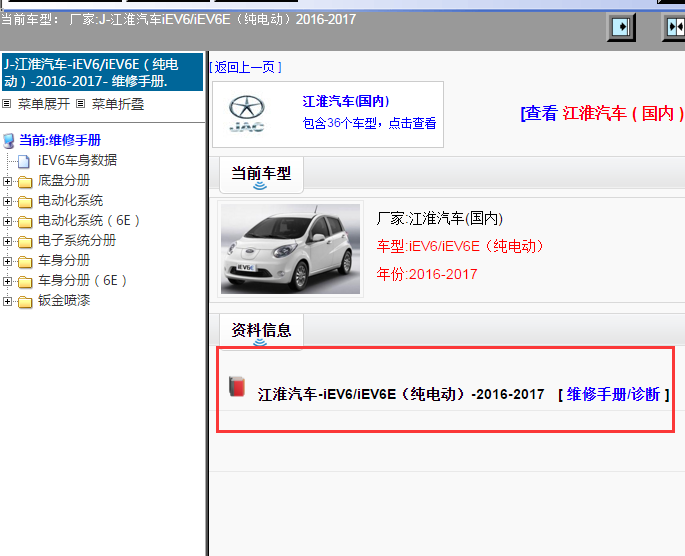
Task: Click the 电动化系统（6E）folder icon
Action: 25,221
